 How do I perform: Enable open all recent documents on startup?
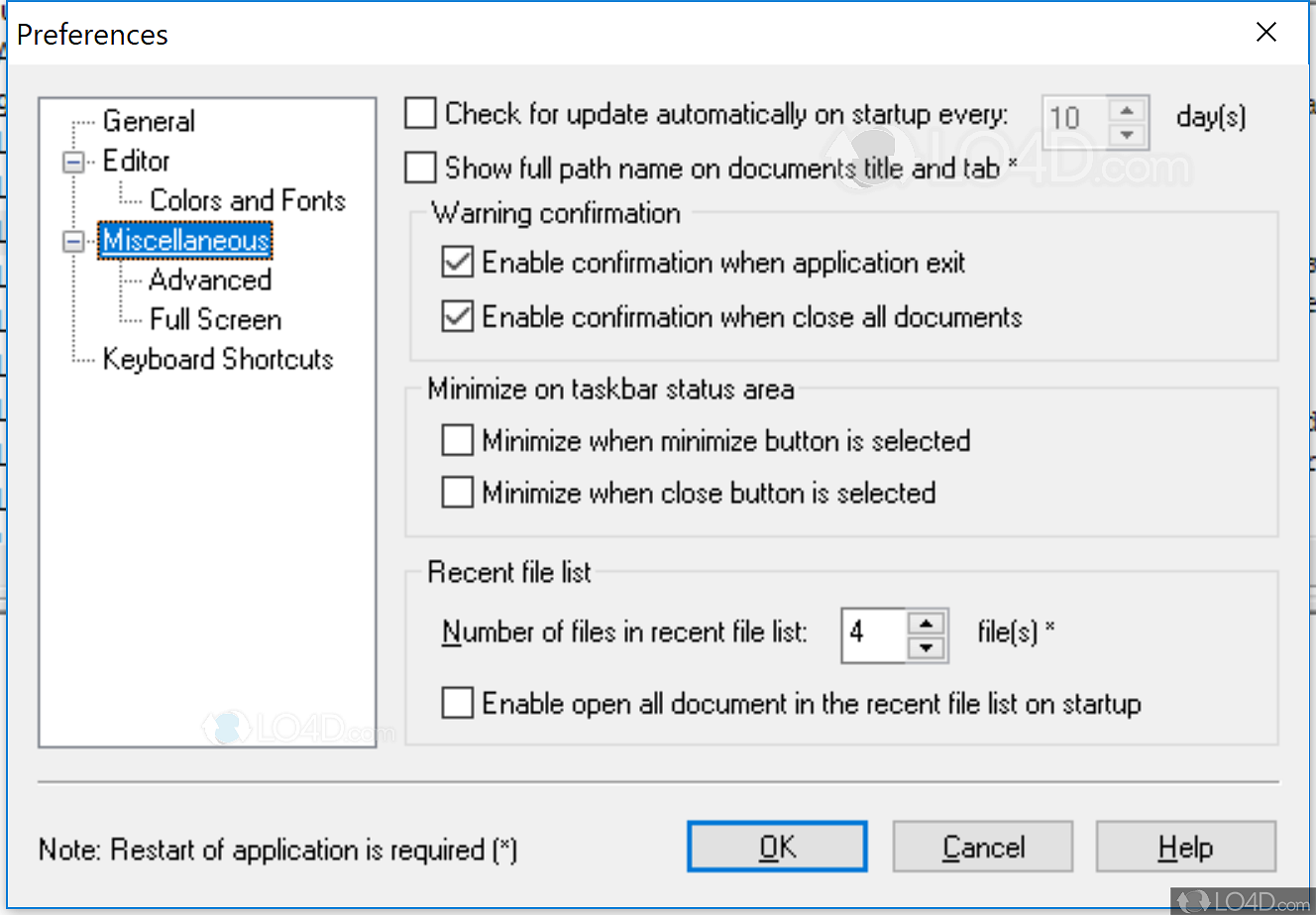(457, 704)
